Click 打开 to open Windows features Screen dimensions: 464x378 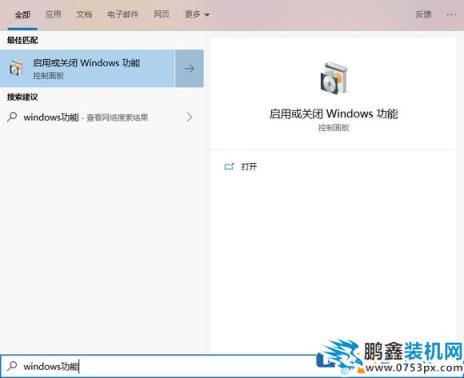click(249, 166)
